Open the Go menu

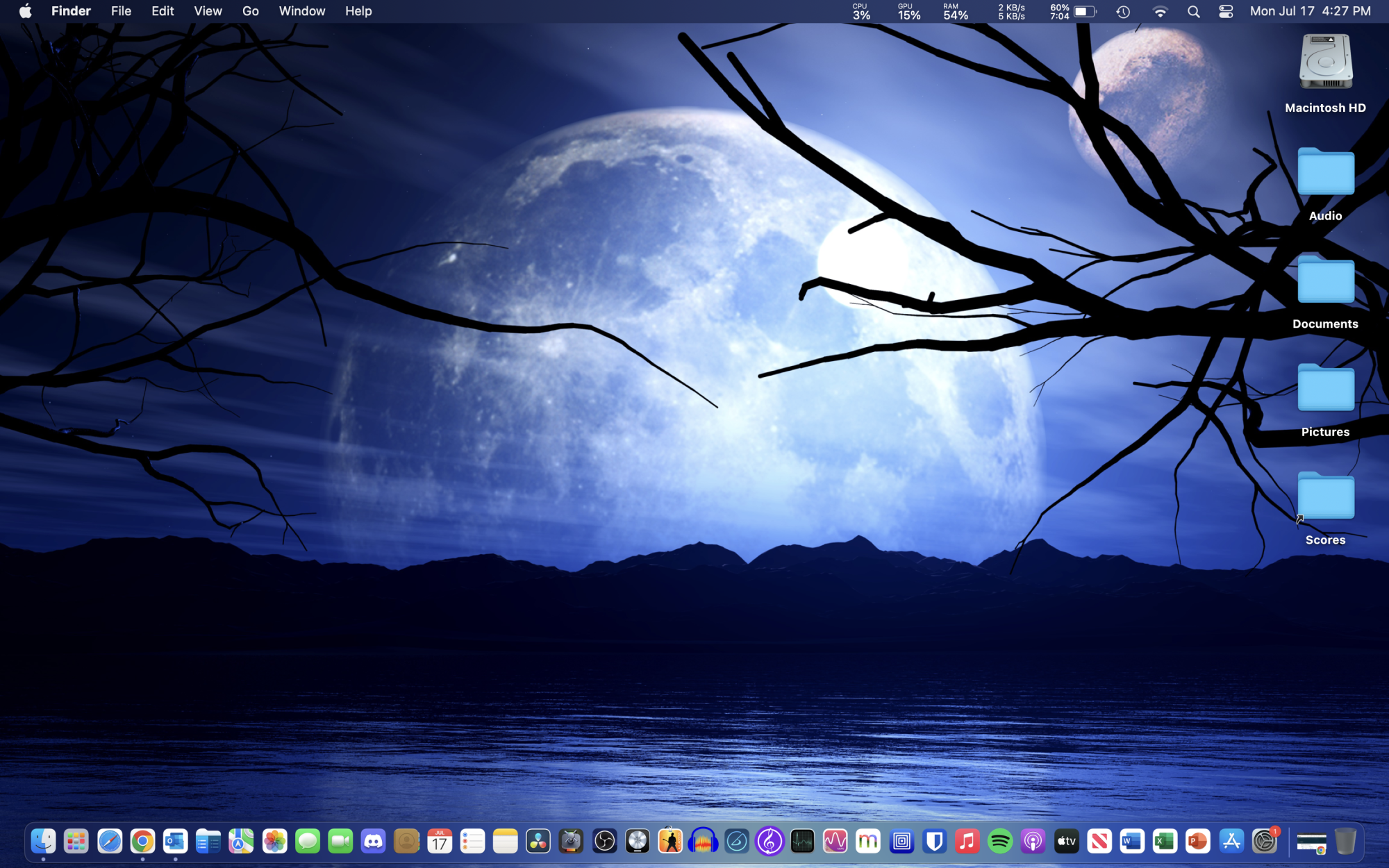pos(251,11)
